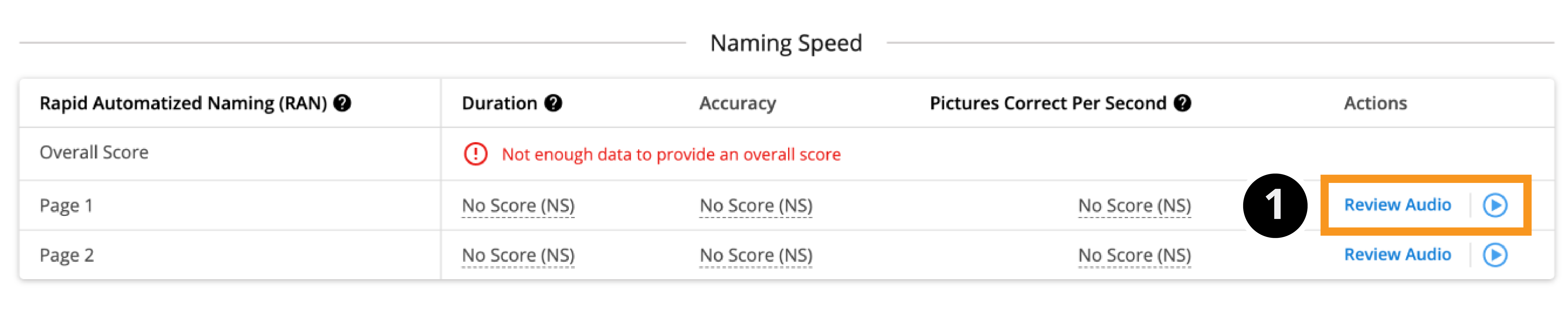Click the Accuracy column header

(737, 103)
